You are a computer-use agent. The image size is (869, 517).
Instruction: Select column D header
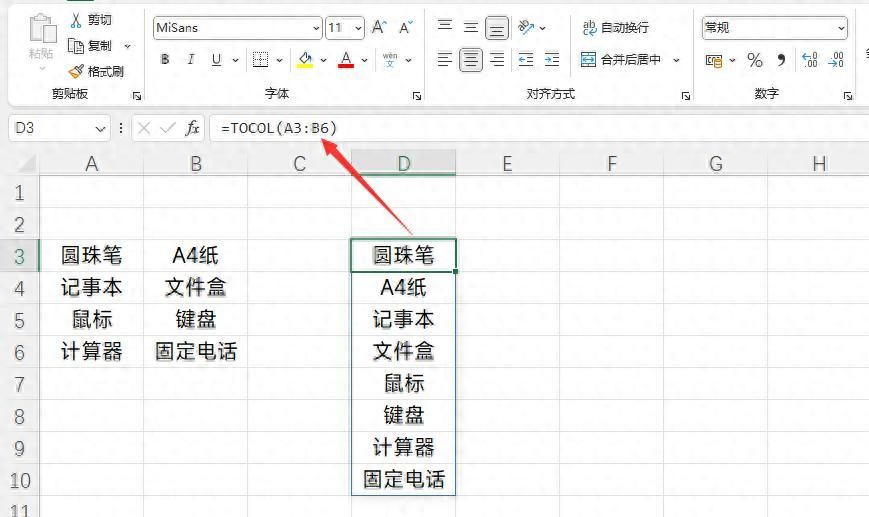[x=403, y=163]
